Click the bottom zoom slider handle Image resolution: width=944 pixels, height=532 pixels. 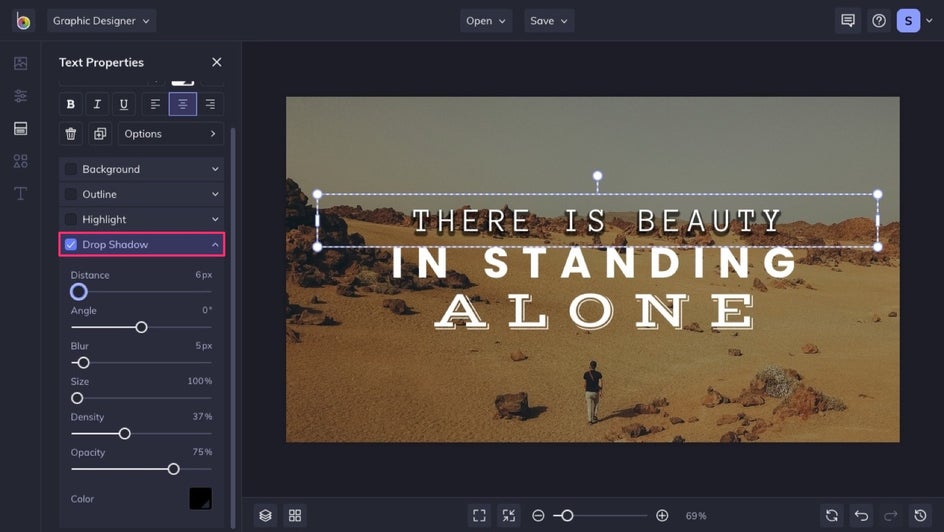click(x=567, y=516)
